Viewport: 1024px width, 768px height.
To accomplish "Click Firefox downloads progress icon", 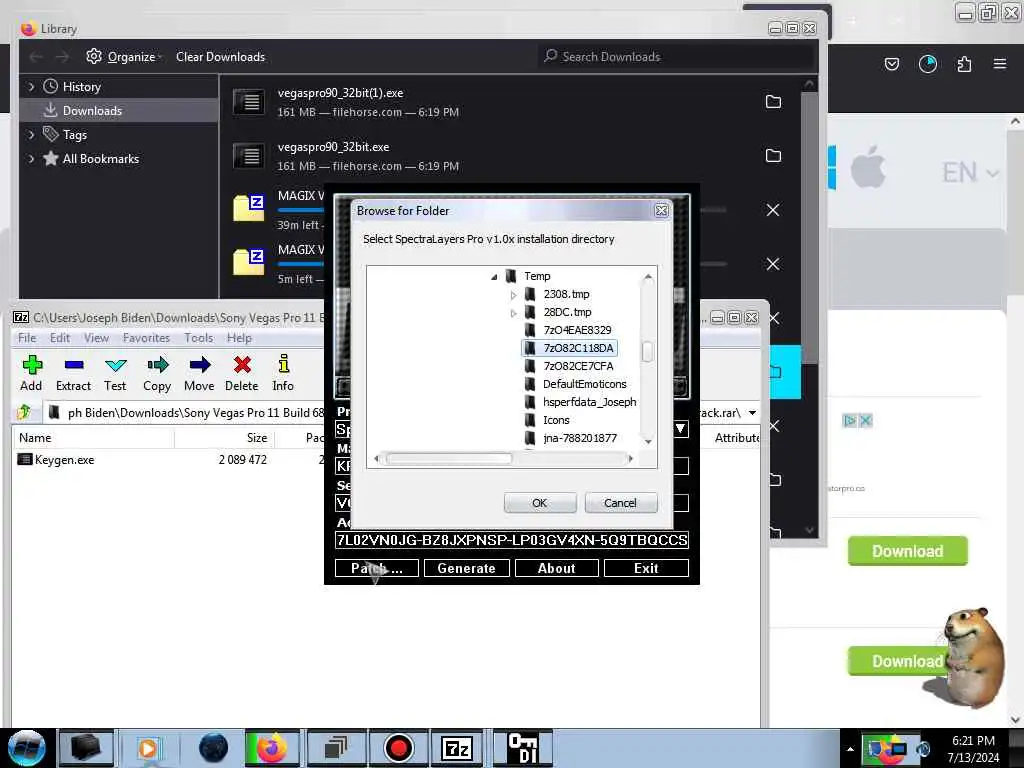I will point(928,64).
